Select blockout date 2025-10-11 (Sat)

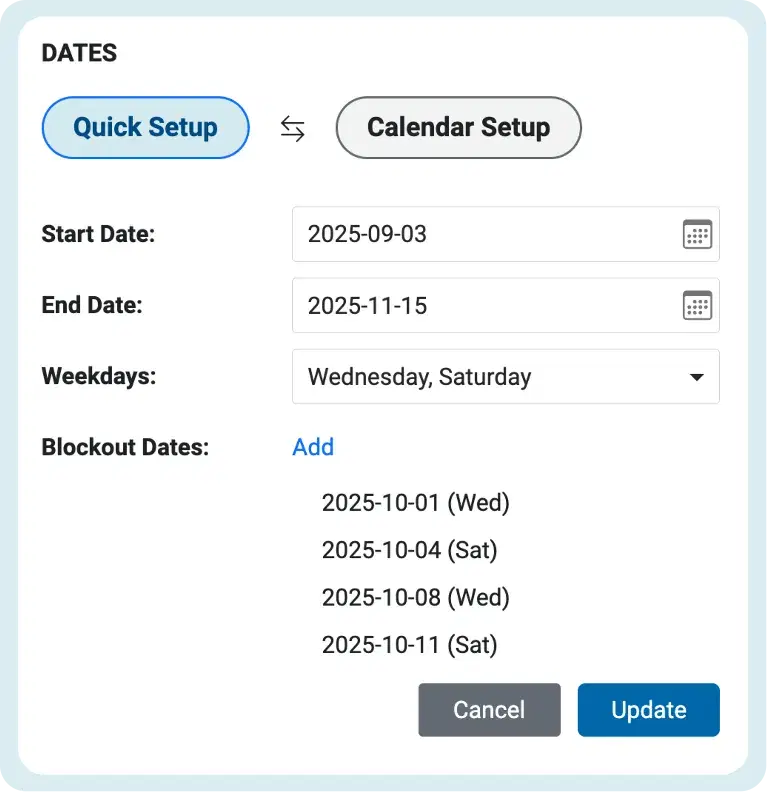pyautogui.click(x=410, y=645)
